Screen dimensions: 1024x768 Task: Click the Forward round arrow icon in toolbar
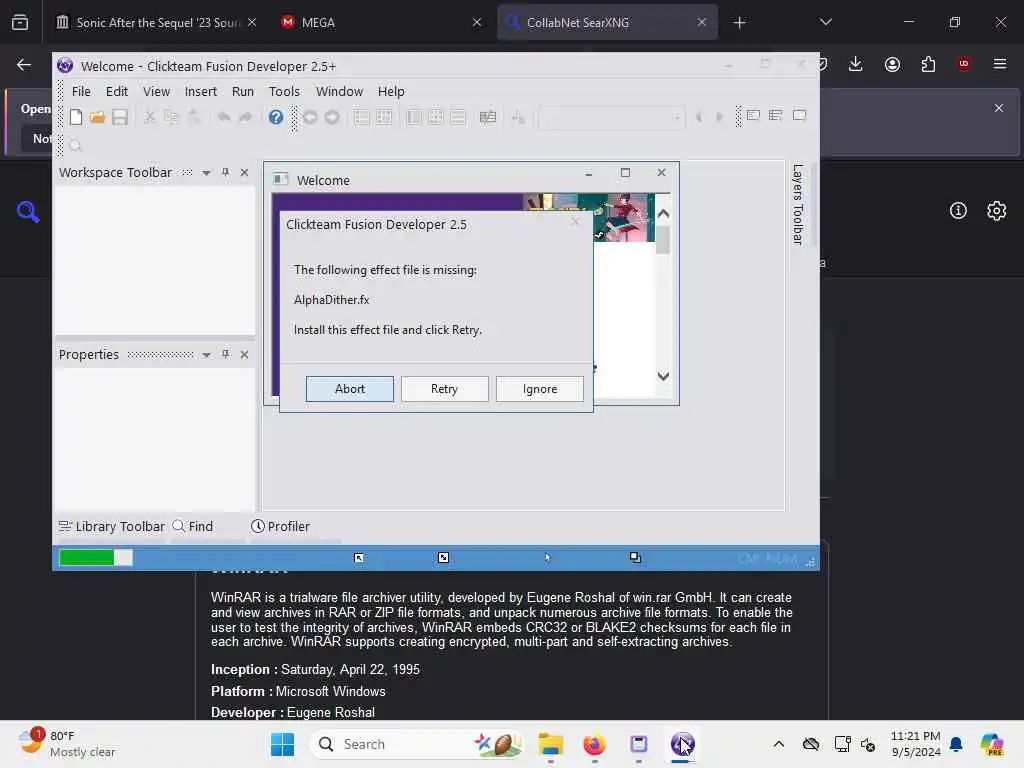click(x=332, y=117)
